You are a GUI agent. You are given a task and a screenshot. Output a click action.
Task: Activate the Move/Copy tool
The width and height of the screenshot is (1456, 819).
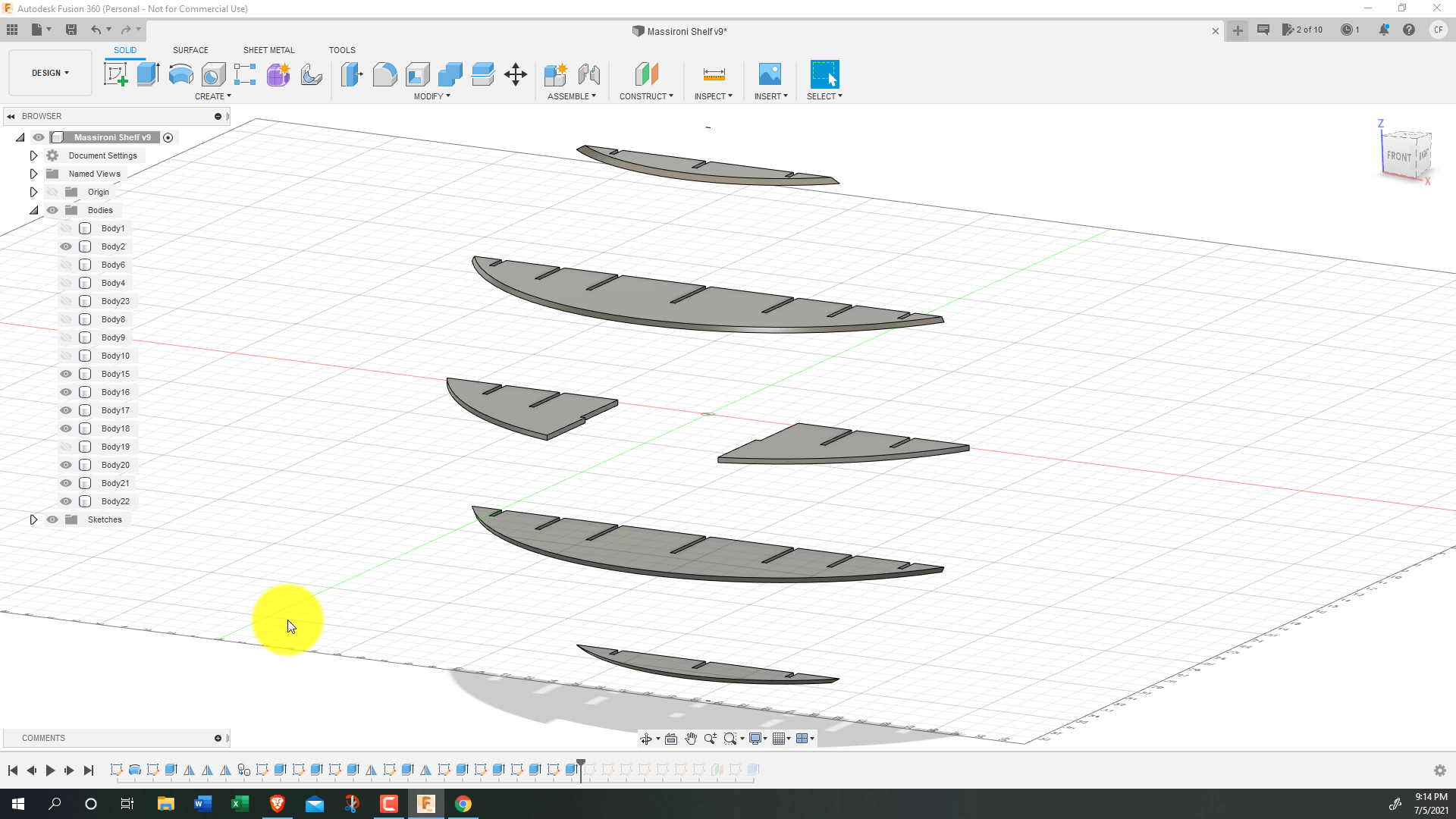[x=516, y=74]
